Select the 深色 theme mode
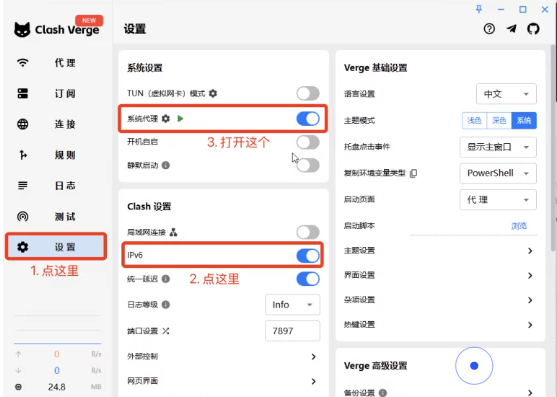Screen dimensions: 557x397 pos(499,121)
